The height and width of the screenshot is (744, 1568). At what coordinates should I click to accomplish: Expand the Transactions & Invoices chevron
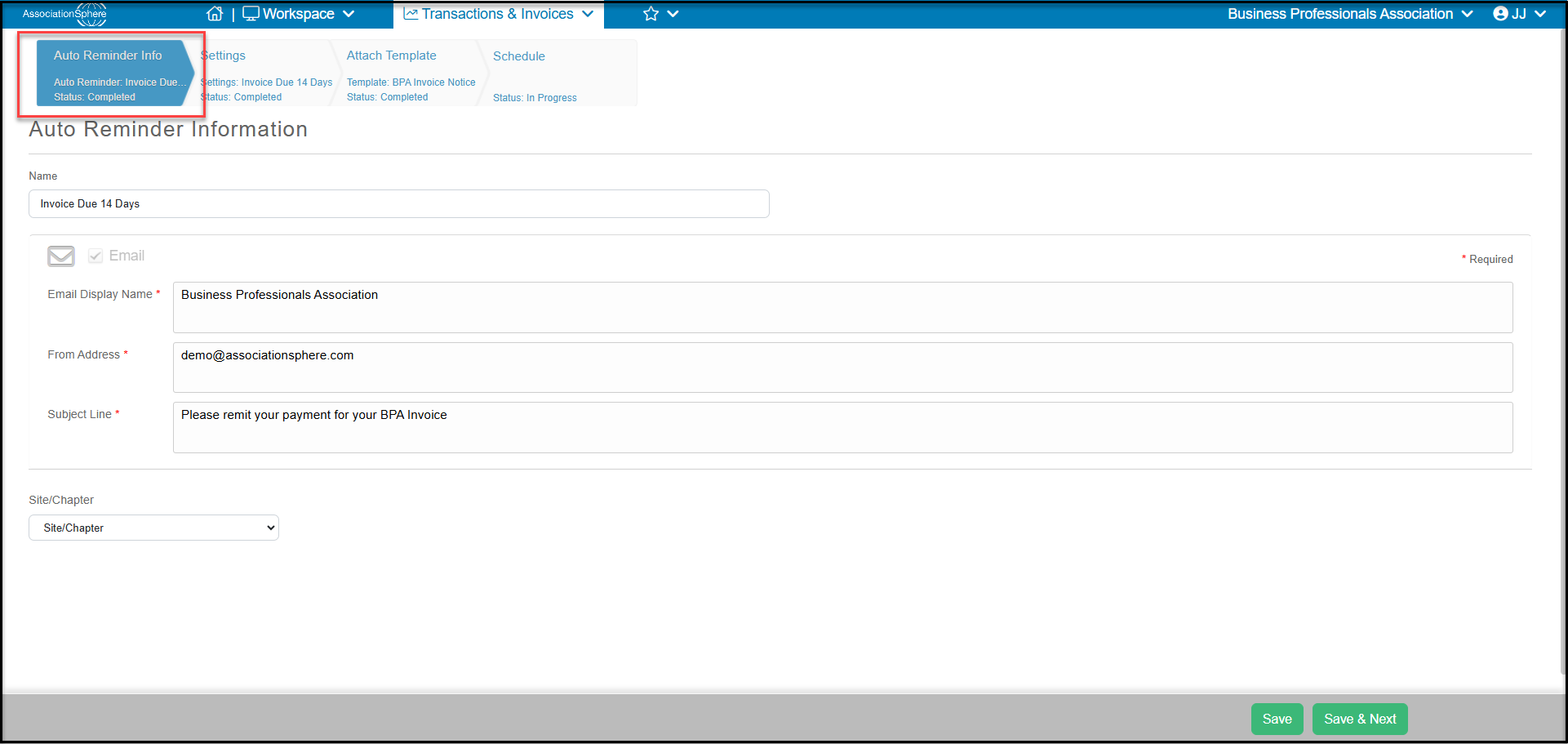click(588, 14)
